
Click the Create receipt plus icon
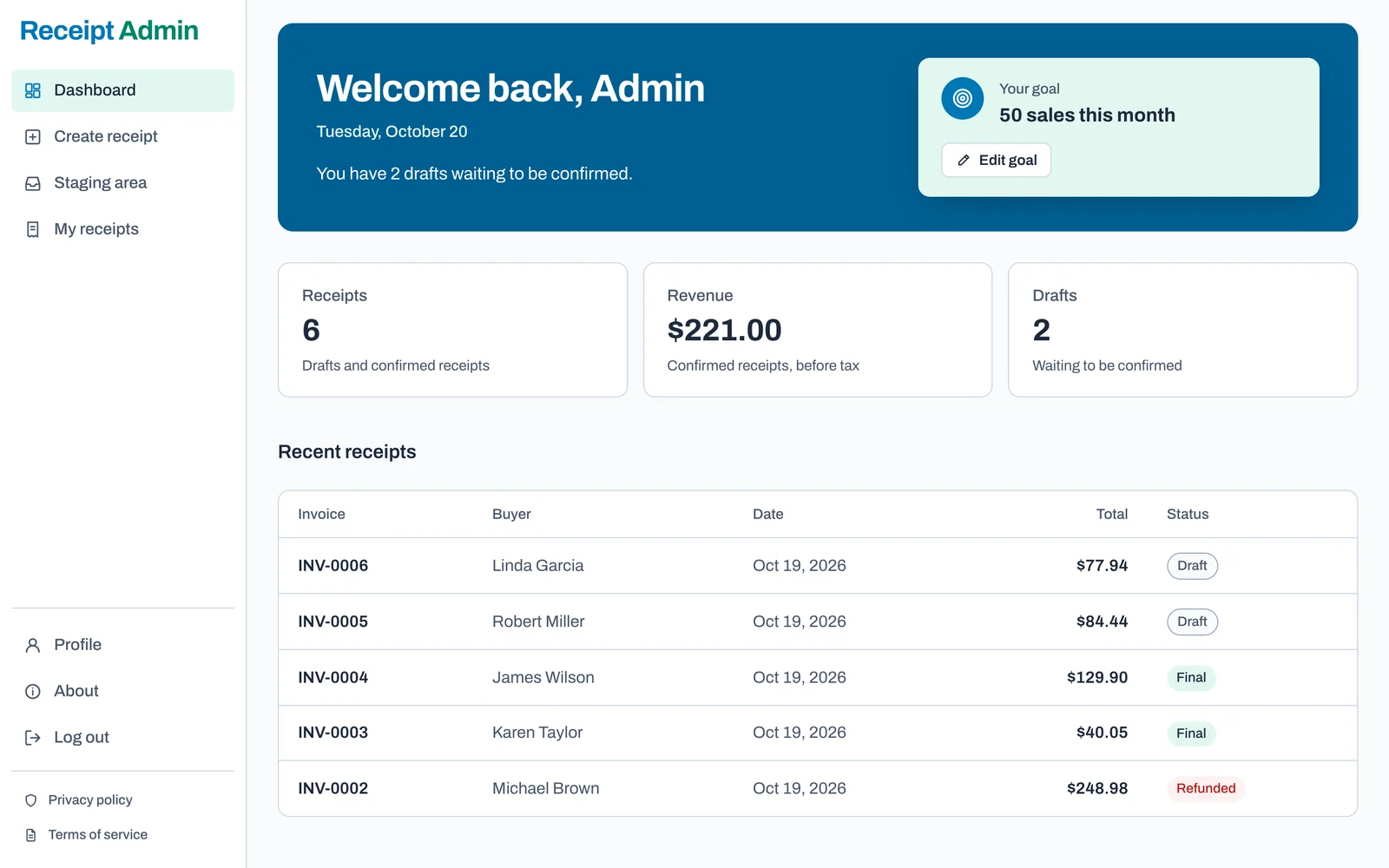[33, 137]
